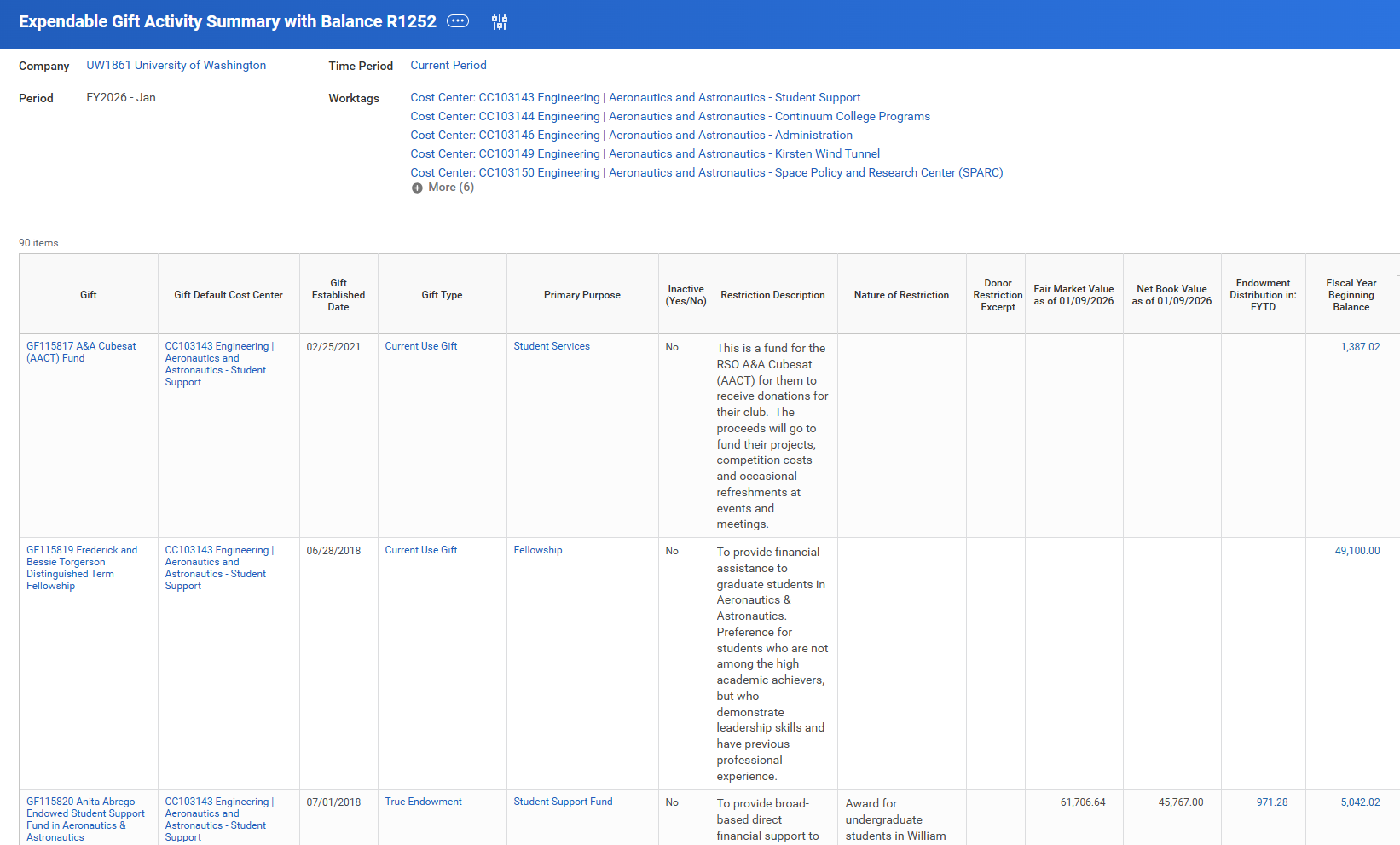The height and width of the screenshot is (845, 1400).
Task: Drill into the 49,100.00 beginning balance
Action: point(1357,551)
